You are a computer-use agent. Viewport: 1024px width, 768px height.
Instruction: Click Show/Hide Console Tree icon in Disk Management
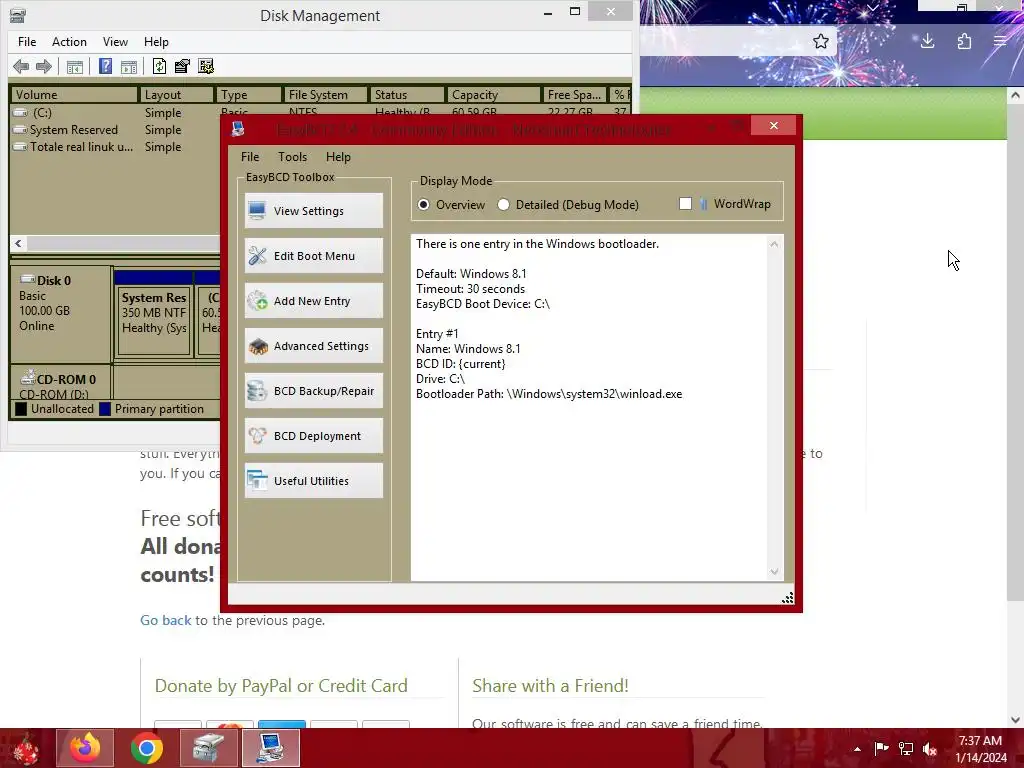[74, 66]
